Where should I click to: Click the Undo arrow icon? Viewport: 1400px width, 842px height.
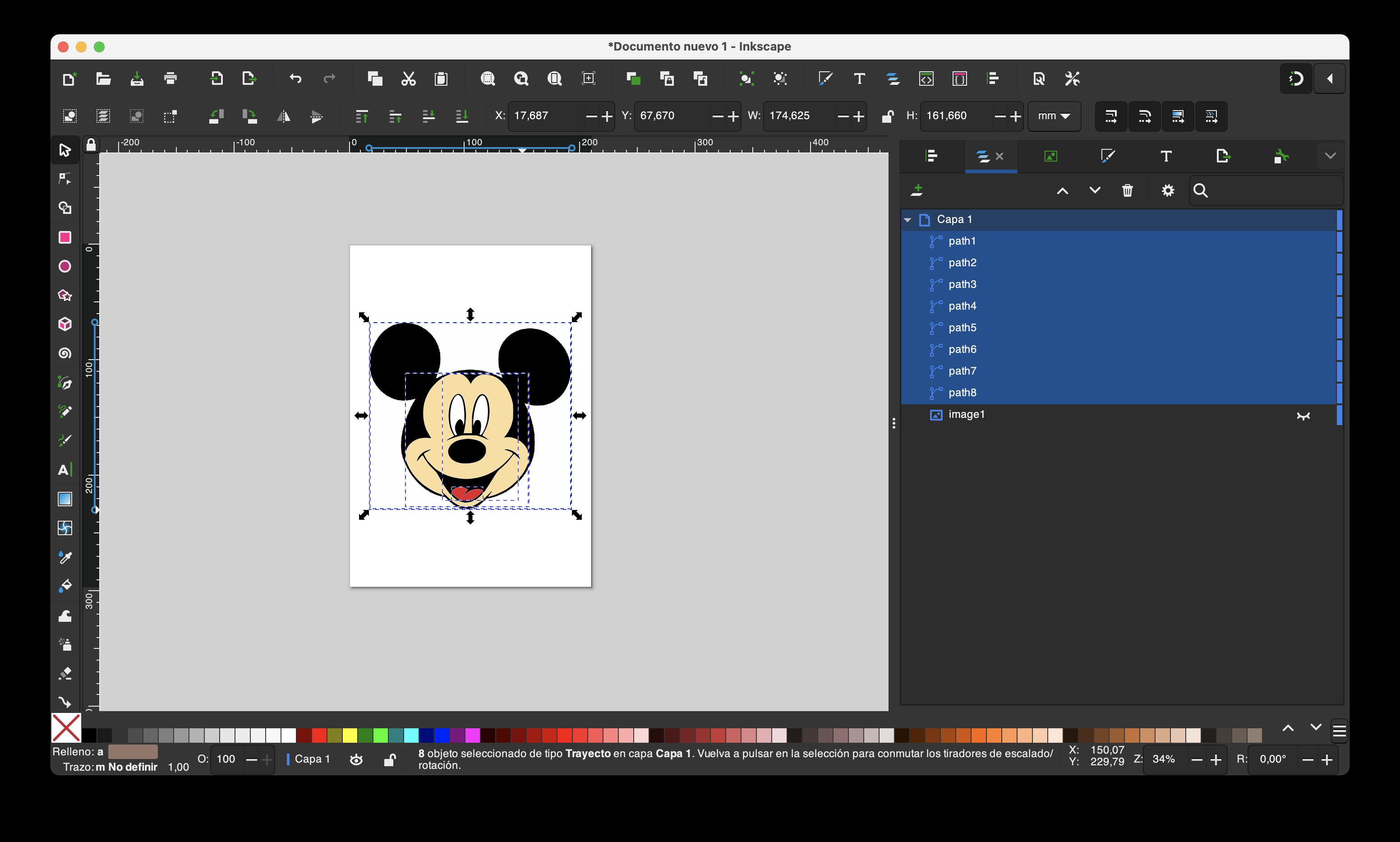295,79
